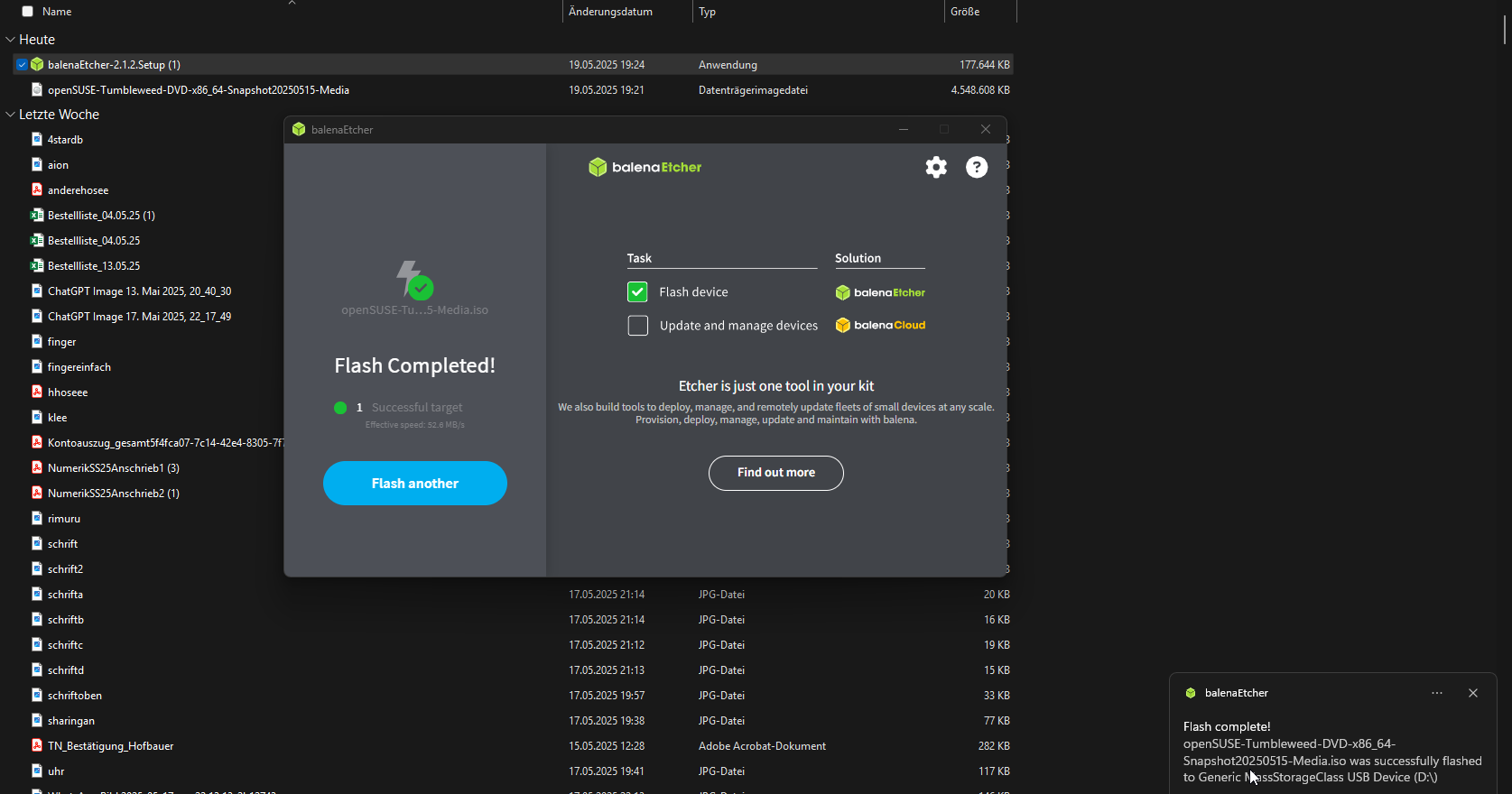Select ChatGPT Image 17. Mai 2025 file

[x=139, y=316]
